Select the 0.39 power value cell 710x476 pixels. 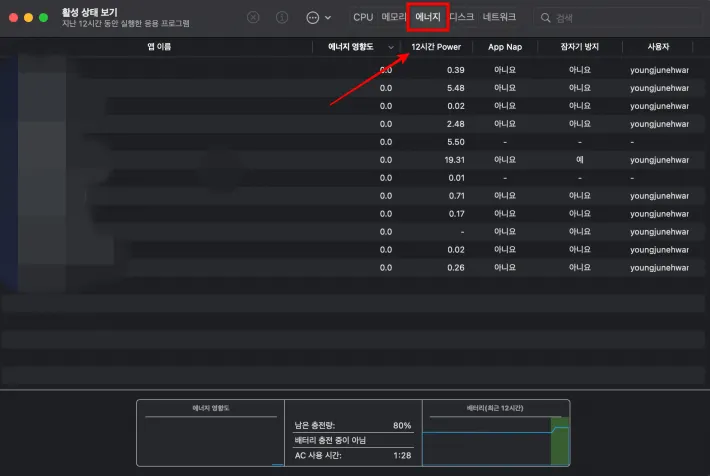(456, 70)
